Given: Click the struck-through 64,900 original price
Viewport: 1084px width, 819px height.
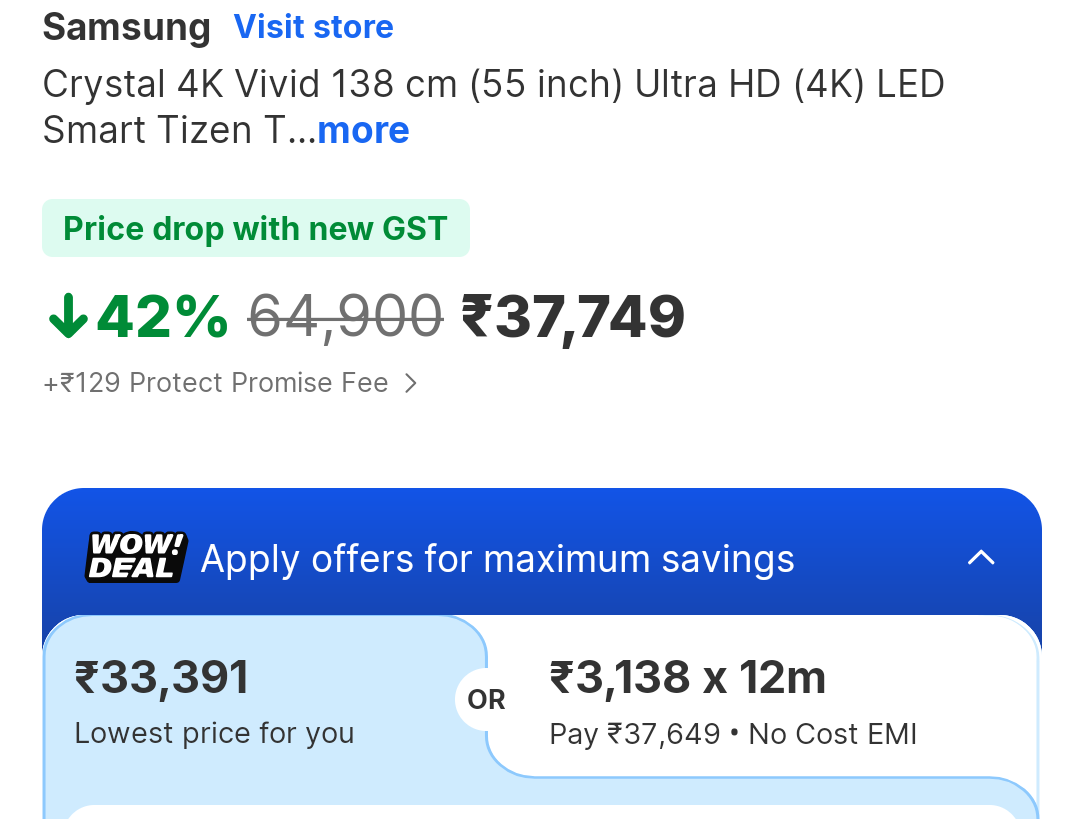Looking at the screenshot, I should click(345, 317).
